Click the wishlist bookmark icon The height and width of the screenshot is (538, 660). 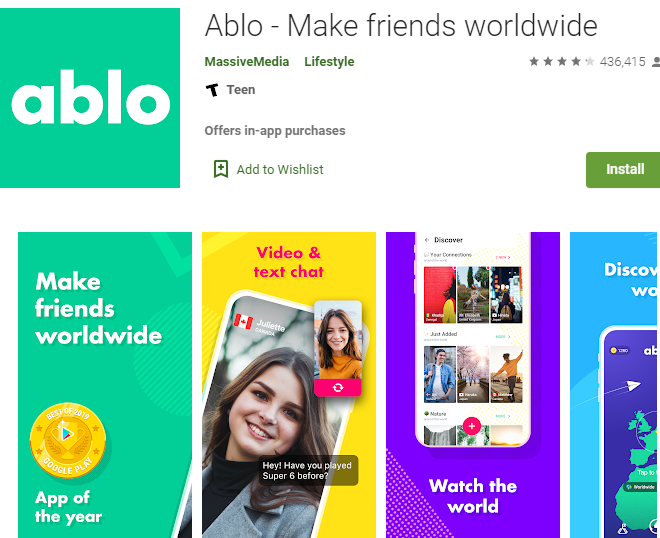(x=221, y=169)
